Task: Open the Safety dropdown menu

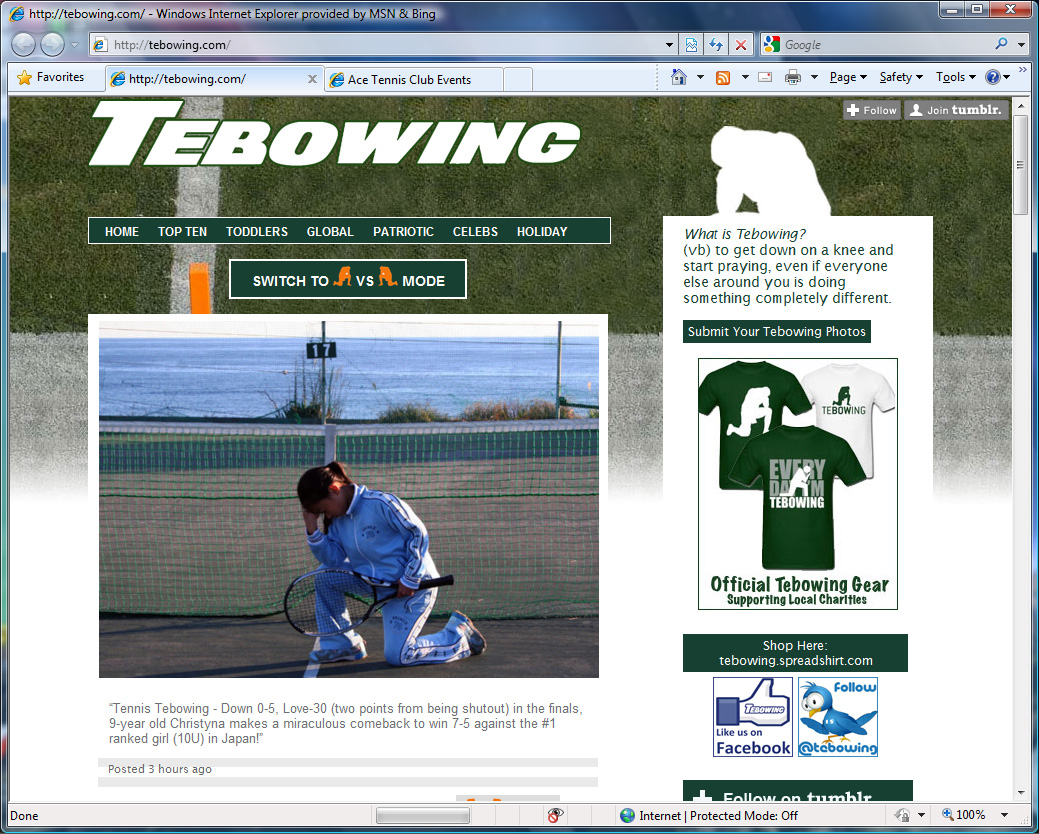Action: click(x=900, y=77)
